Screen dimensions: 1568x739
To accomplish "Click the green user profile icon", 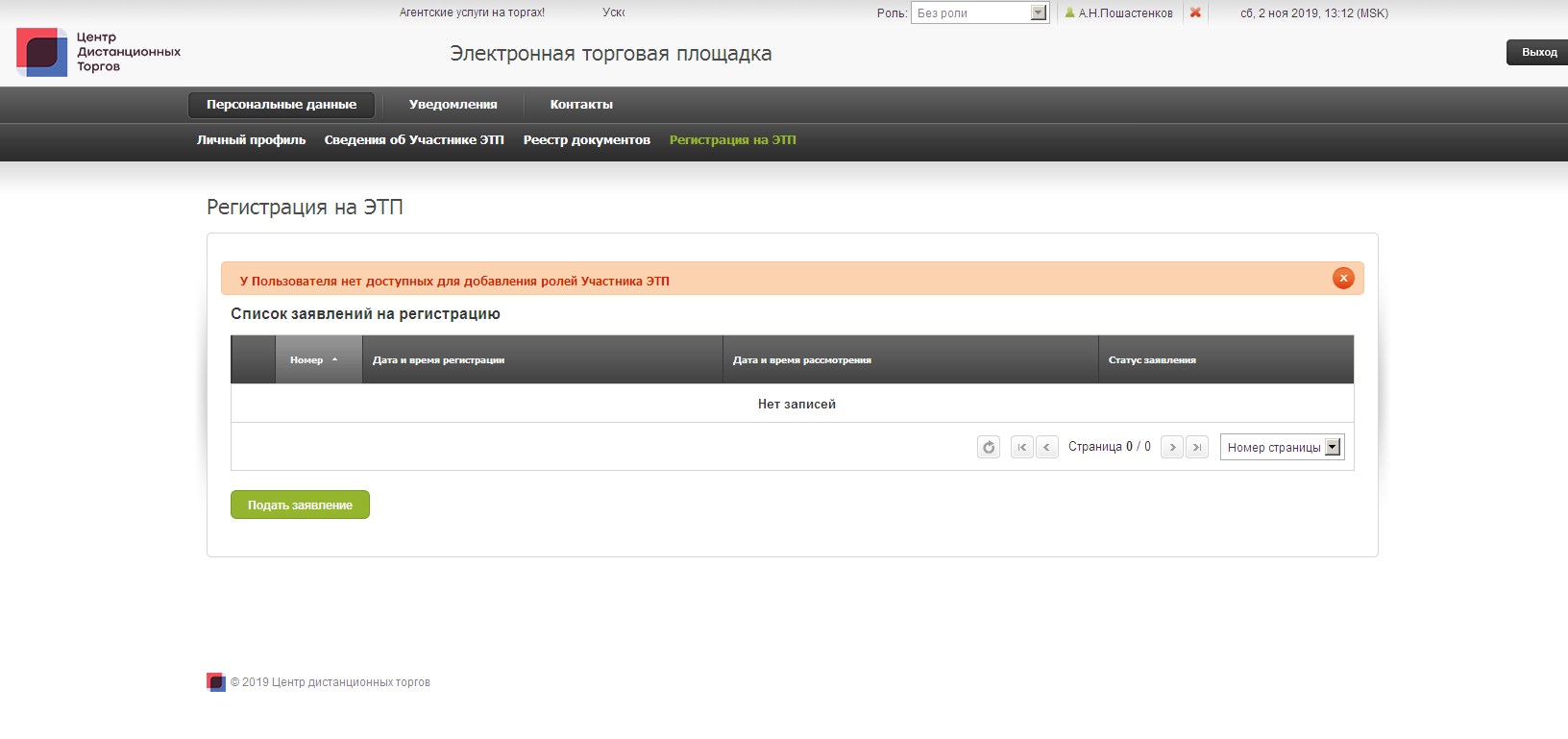I will 1069,12.
